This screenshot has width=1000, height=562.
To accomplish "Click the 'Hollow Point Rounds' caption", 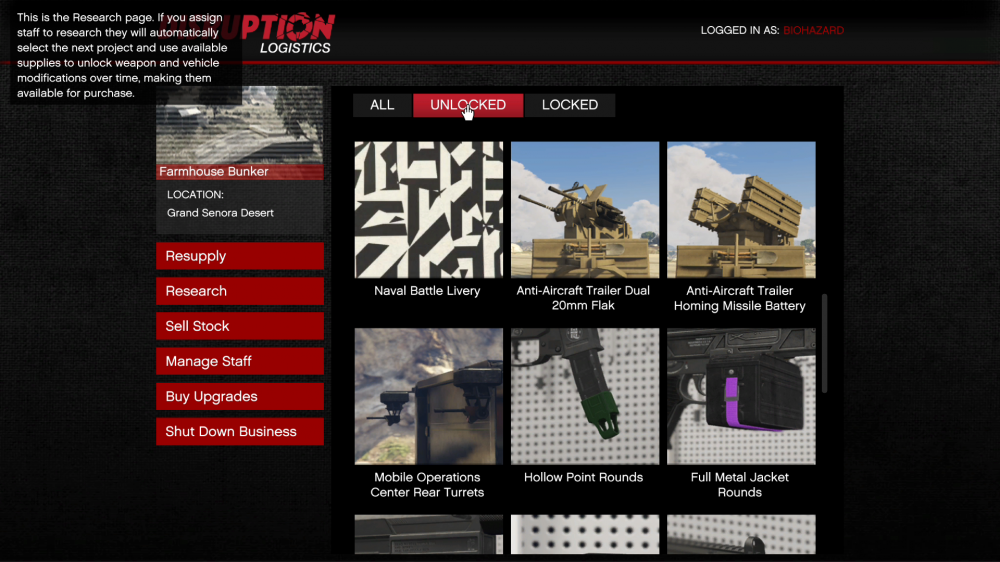I will coord(584,477).
